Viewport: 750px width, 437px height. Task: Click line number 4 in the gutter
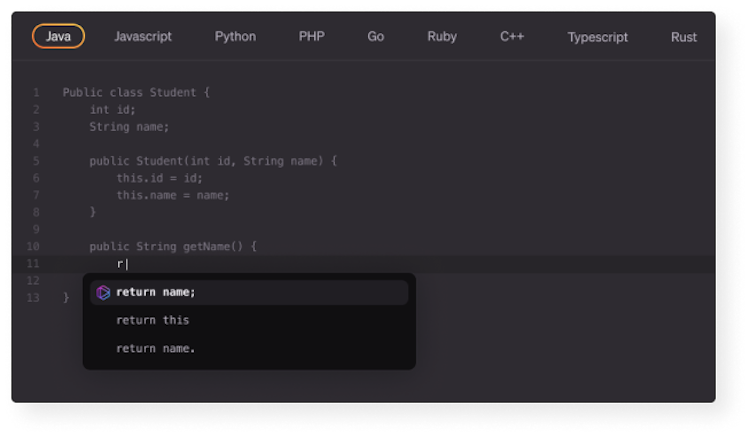click(x=36, y=144)
